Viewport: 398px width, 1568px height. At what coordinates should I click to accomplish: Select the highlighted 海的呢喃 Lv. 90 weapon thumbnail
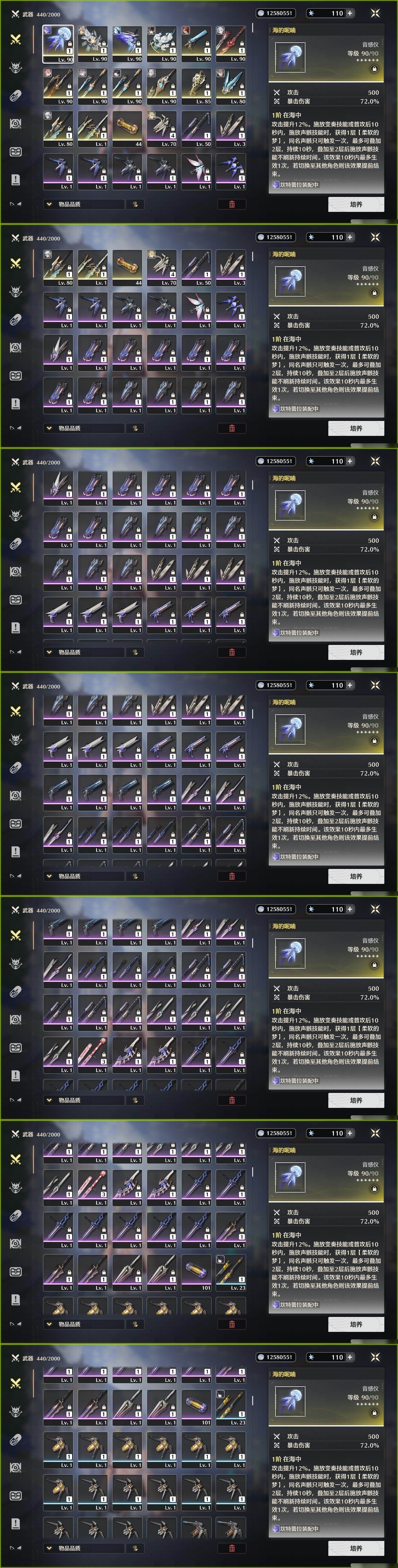click(x=58, y=43)
